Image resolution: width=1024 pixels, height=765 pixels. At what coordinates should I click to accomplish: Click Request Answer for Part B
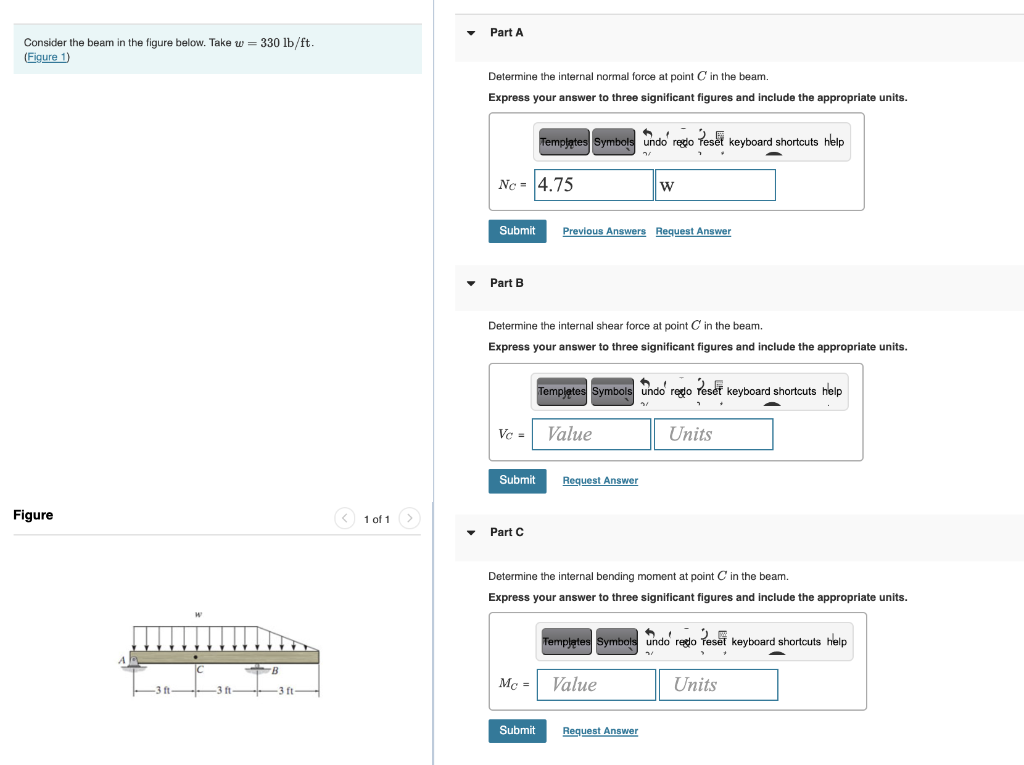(x=600, y=480)
